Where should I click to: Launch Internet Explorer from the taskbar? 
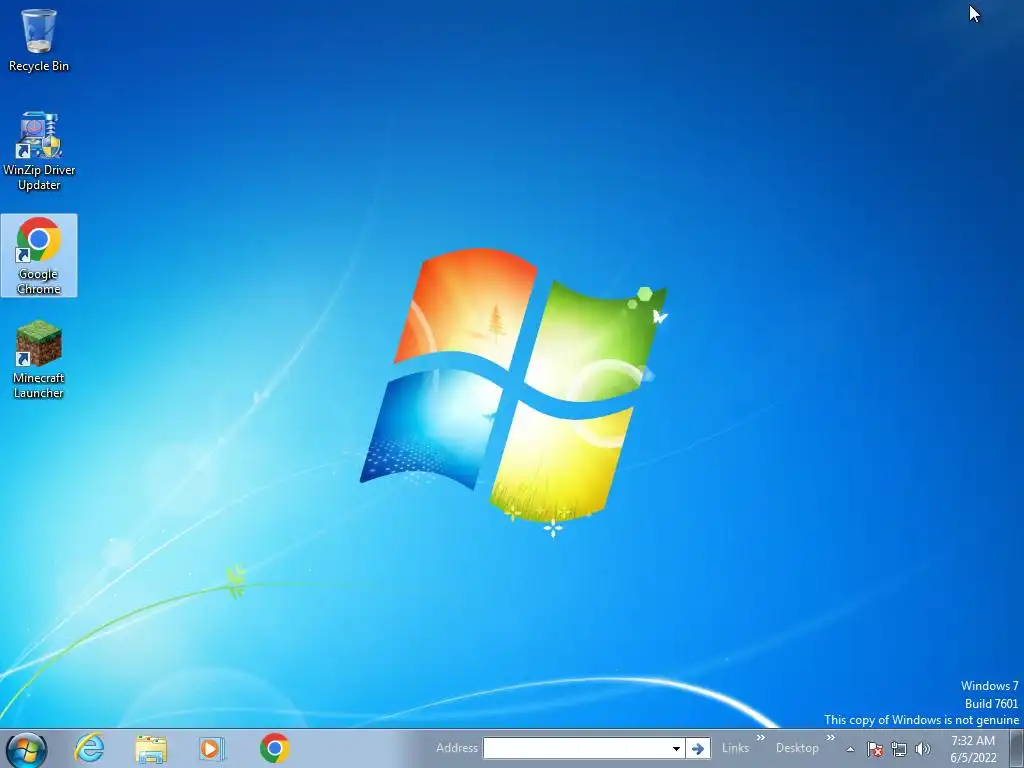89,748
